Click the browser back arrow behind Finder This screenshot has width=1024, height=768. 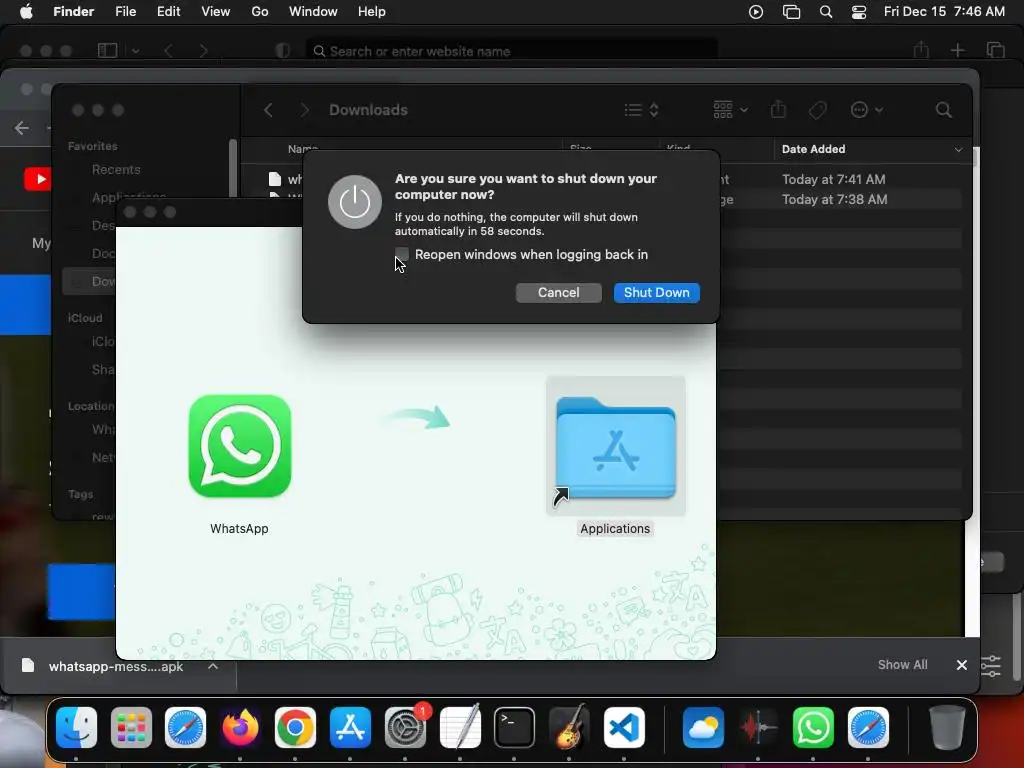22,127
